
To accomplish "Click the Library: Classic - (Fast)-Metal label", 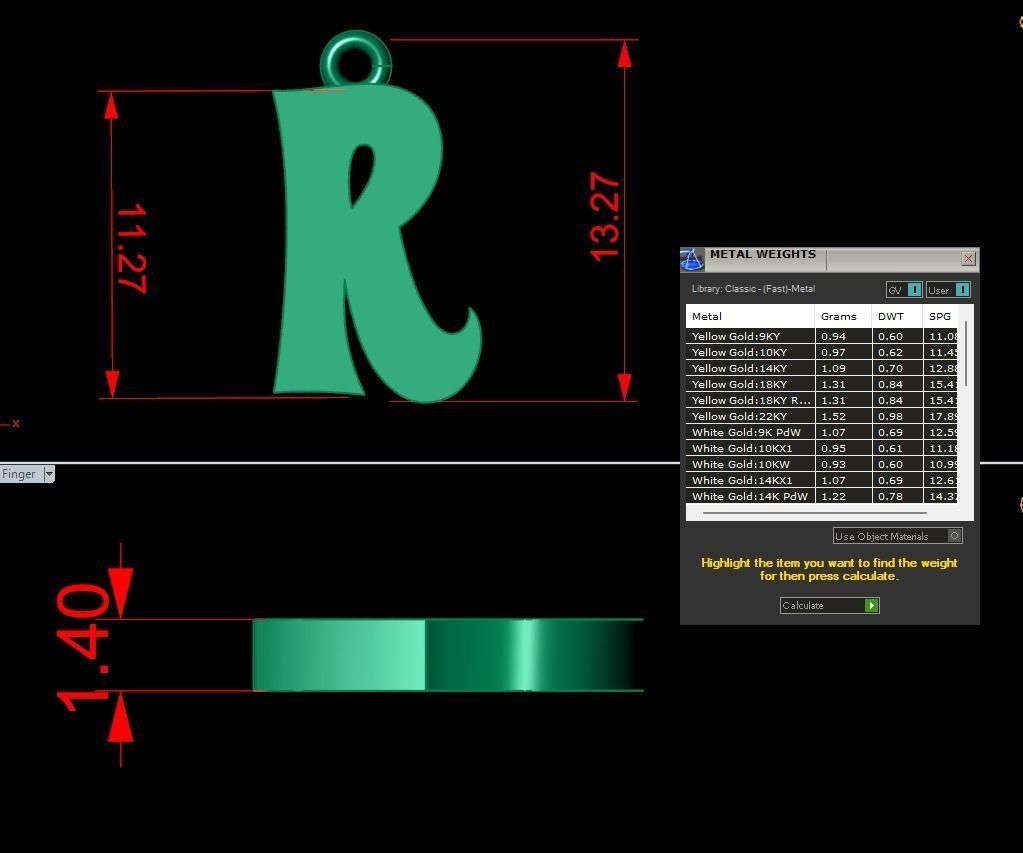I will [x=753, y=288].
